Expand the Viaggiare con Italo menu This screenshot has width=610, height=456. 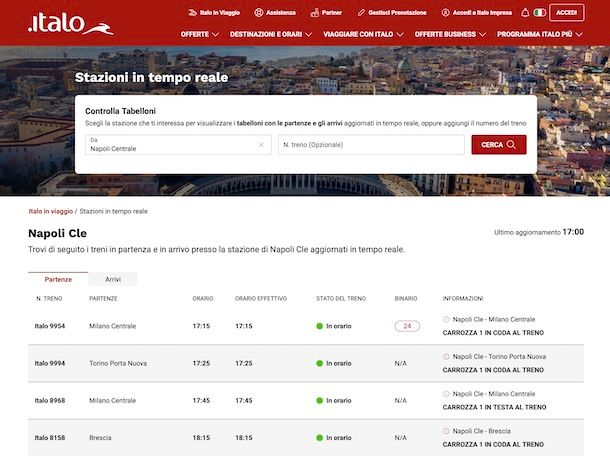pyautogui.click(x=363, y=34)
